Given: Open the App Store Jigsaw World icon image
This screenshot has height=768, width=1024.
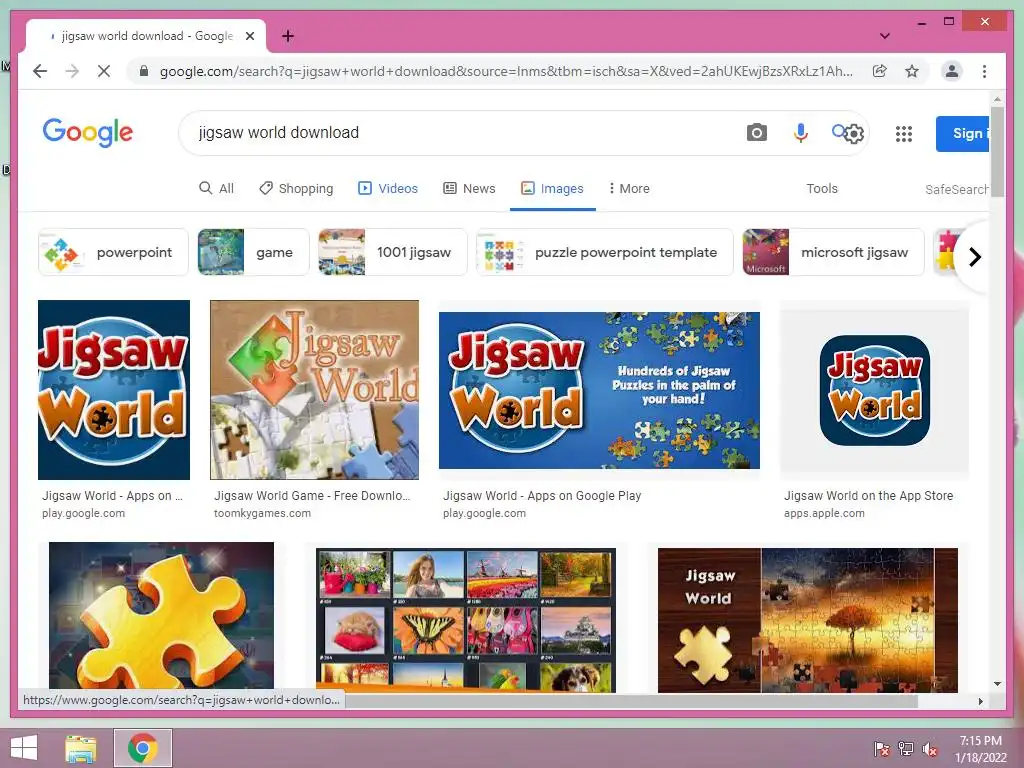Looking at the screenshot, I should click(874, 390).
